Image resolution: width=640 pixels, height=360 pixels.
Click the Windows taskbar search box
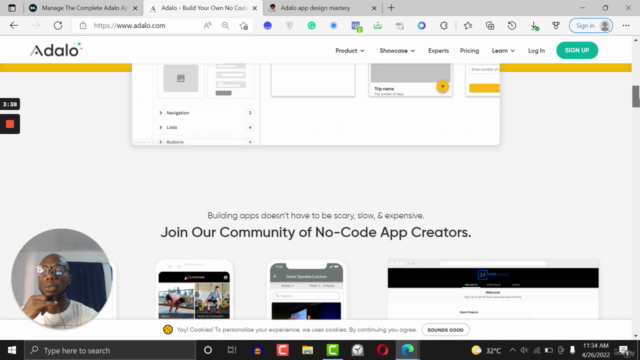coord(110,350)
